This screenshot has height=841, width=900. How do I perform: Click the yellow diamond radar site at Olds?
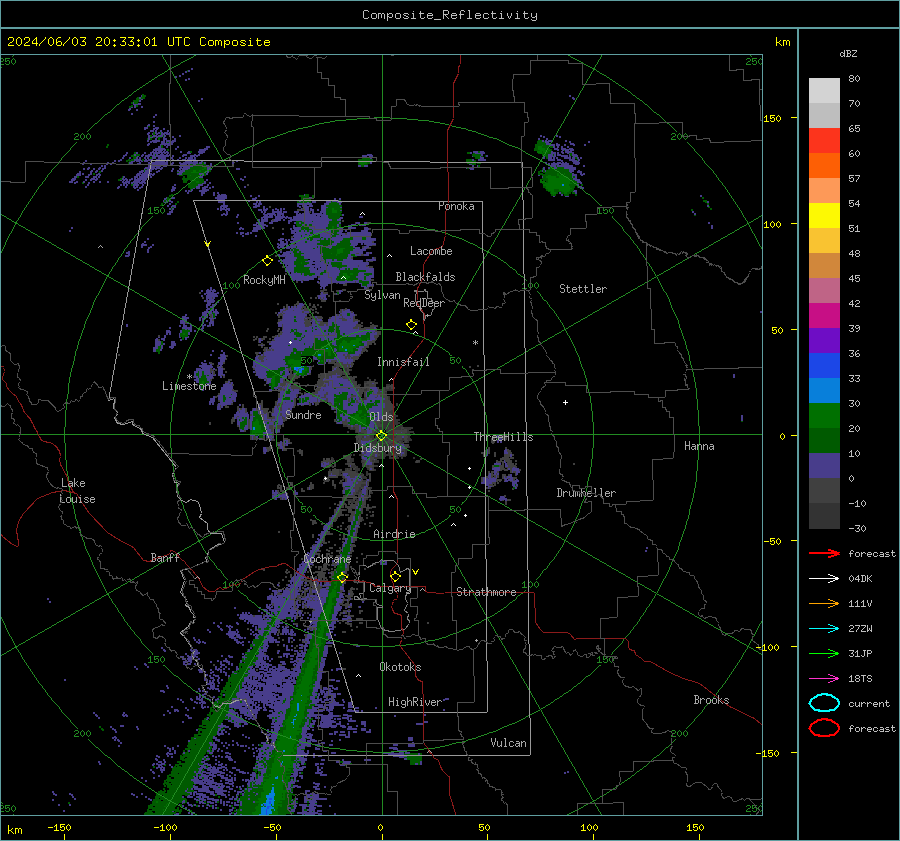pyautogui.click(x=381, y=436)
